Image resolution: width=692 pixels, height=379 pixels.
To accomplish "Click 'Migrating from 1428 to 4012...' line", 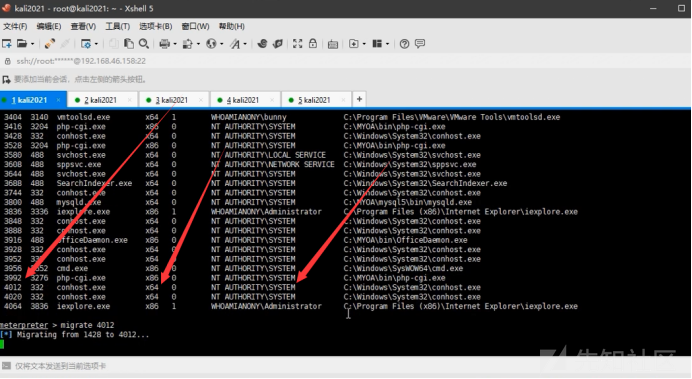I will click(x=83, y=335).
